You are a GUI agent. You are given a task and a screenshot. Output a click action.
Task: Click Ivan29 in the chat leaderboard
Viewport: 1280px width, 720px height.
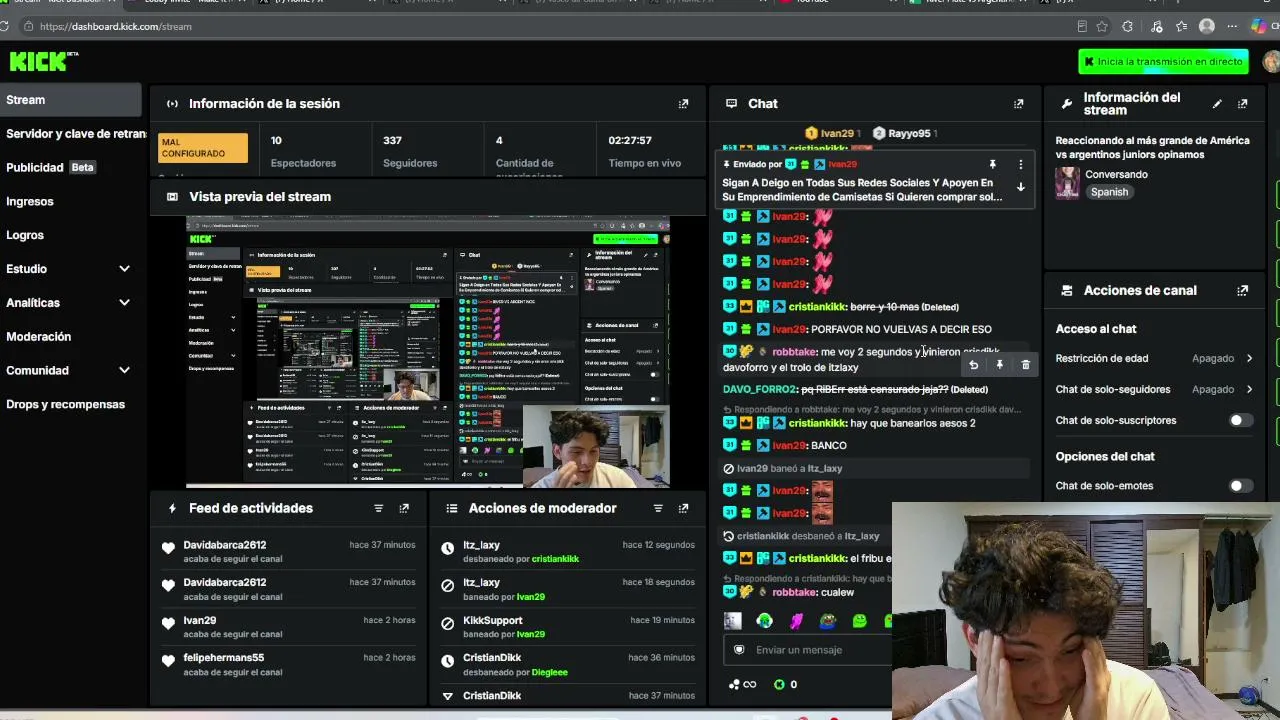831,133
